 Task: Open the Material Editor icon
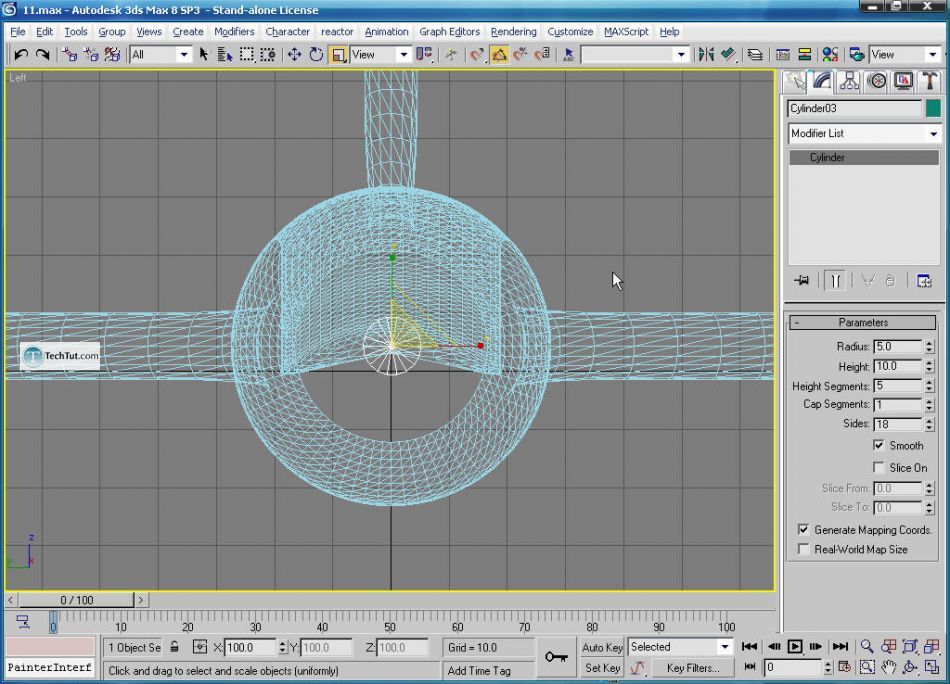coord(830,55)
